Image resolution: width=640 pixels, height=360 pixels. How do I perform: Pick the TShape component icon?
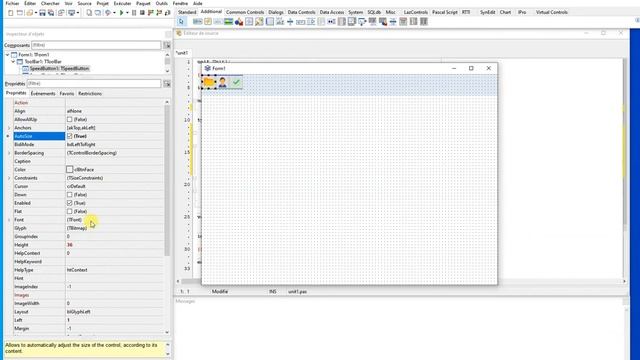tap(239, 21)
